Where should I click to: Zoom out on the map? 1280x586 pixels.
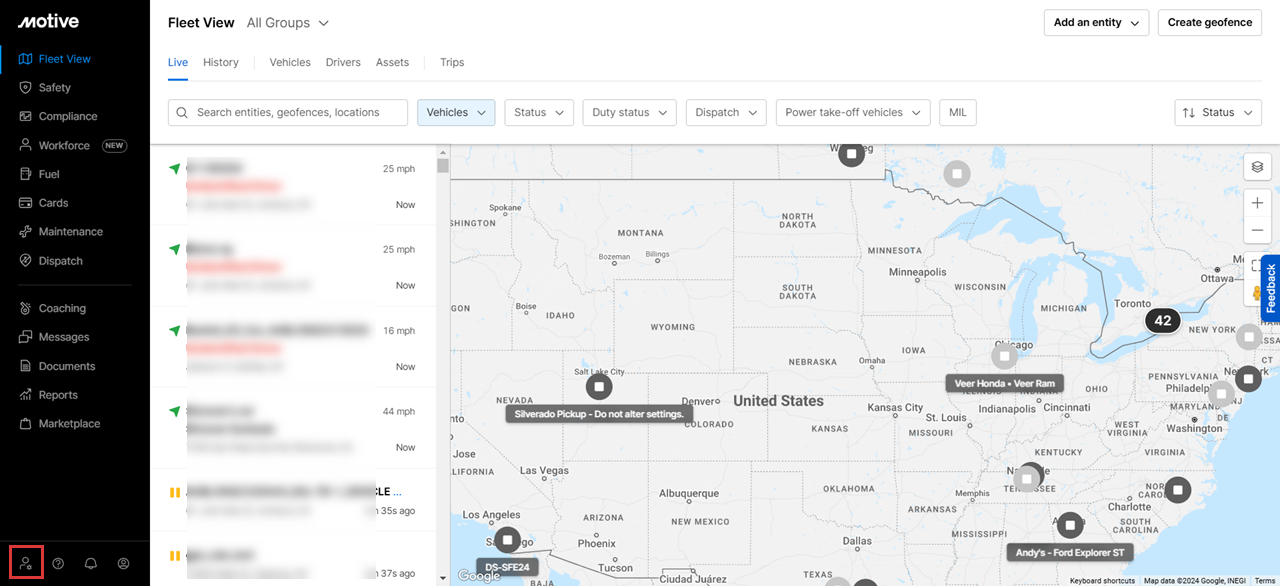(1257, 230)
